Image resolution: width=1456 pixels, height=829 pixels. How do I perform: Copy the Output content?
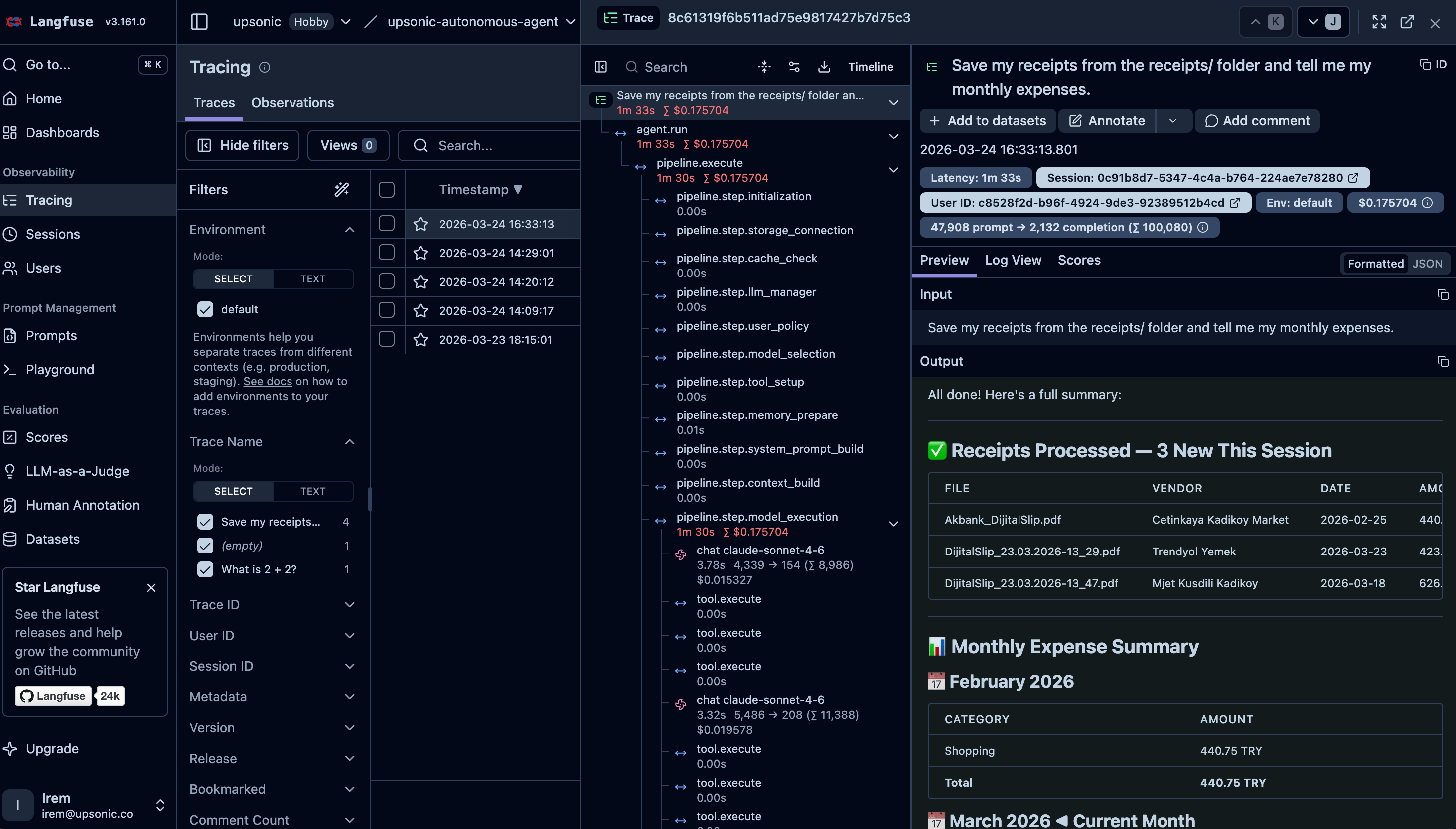click(1443, 362)
